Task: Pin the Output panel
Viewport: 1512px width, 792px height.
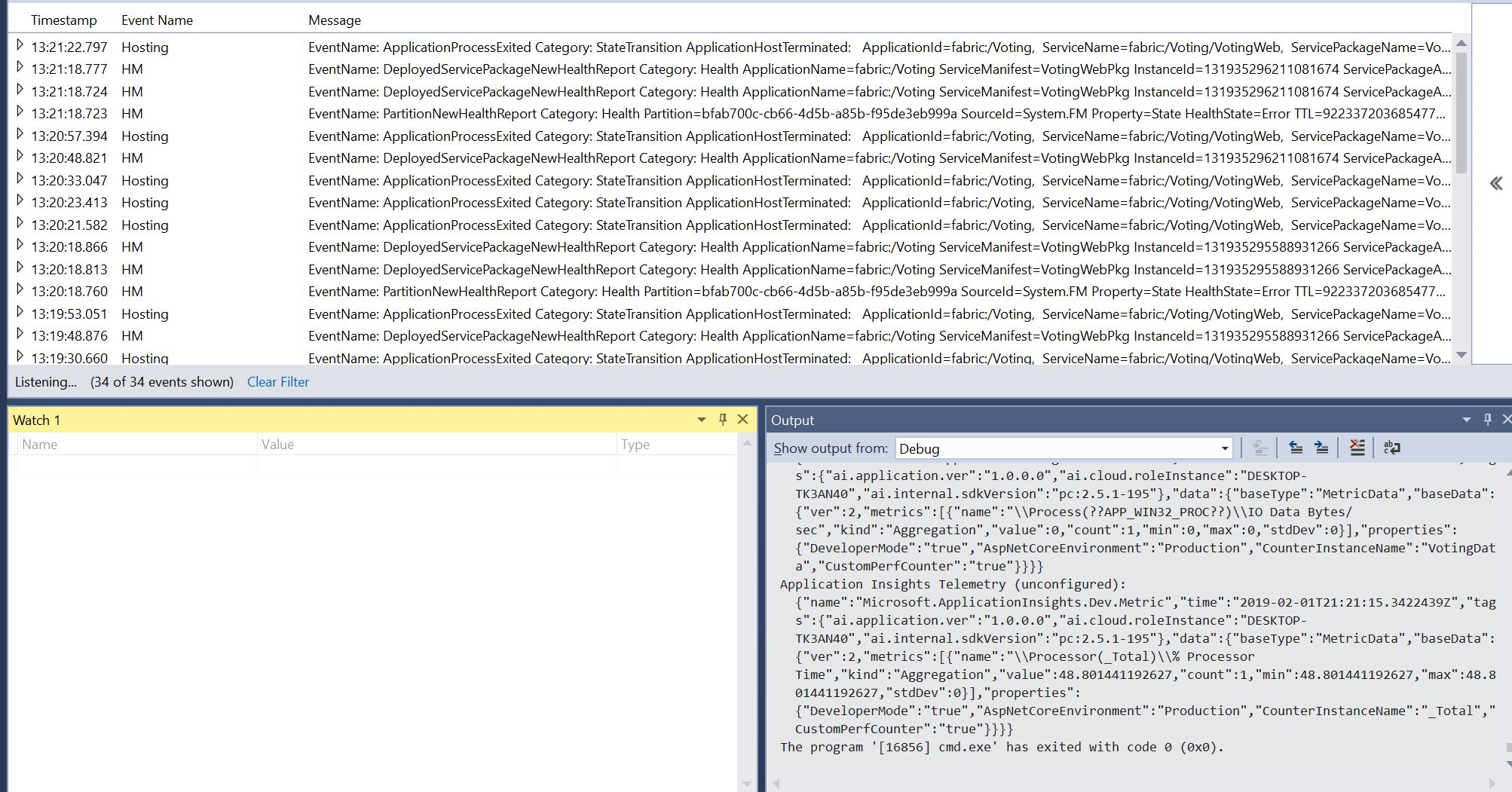Action: click(1487, 420)
